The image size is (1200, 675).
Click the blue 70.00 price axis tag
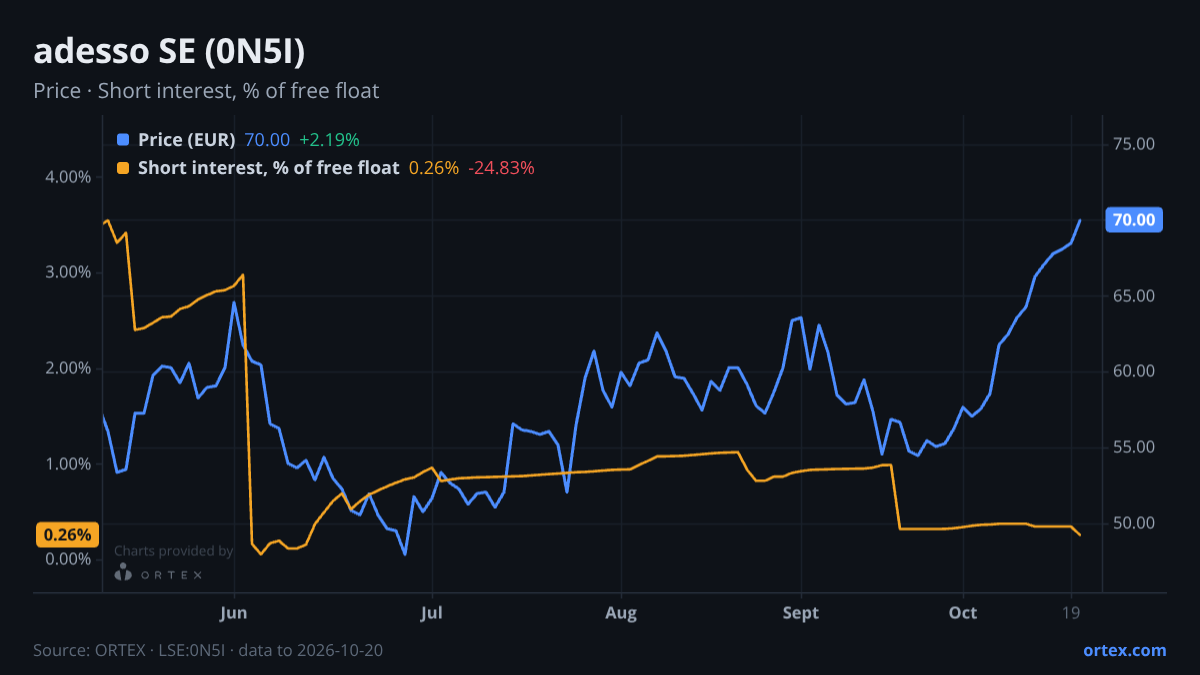[x=1134, y=220]
